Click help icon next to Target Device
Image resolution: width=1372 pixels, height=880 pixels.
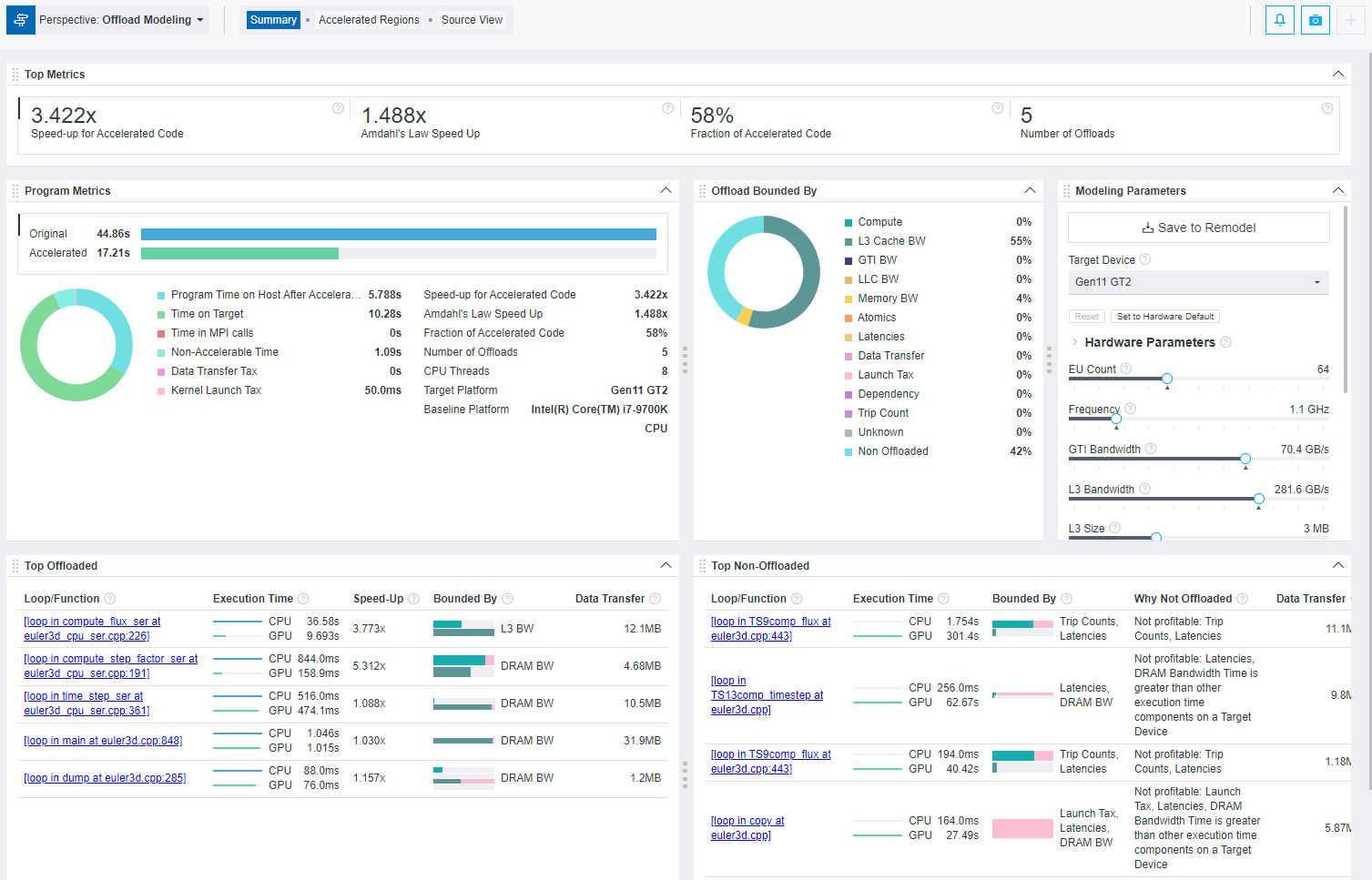(x=1145, y=259)
